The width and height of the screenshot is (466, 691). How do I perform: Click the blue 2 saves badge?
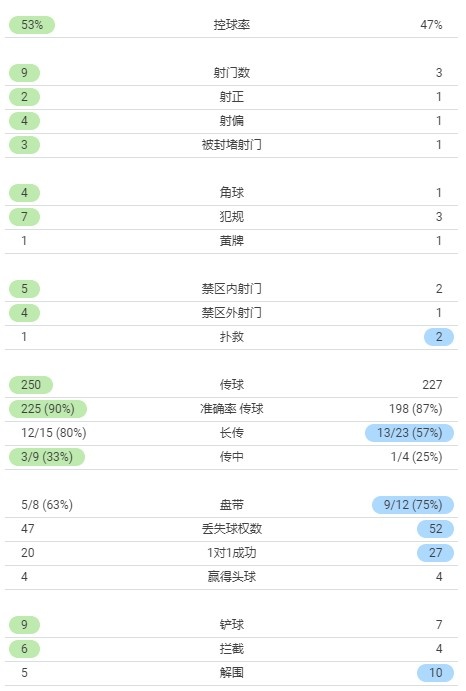pos(439,337)
